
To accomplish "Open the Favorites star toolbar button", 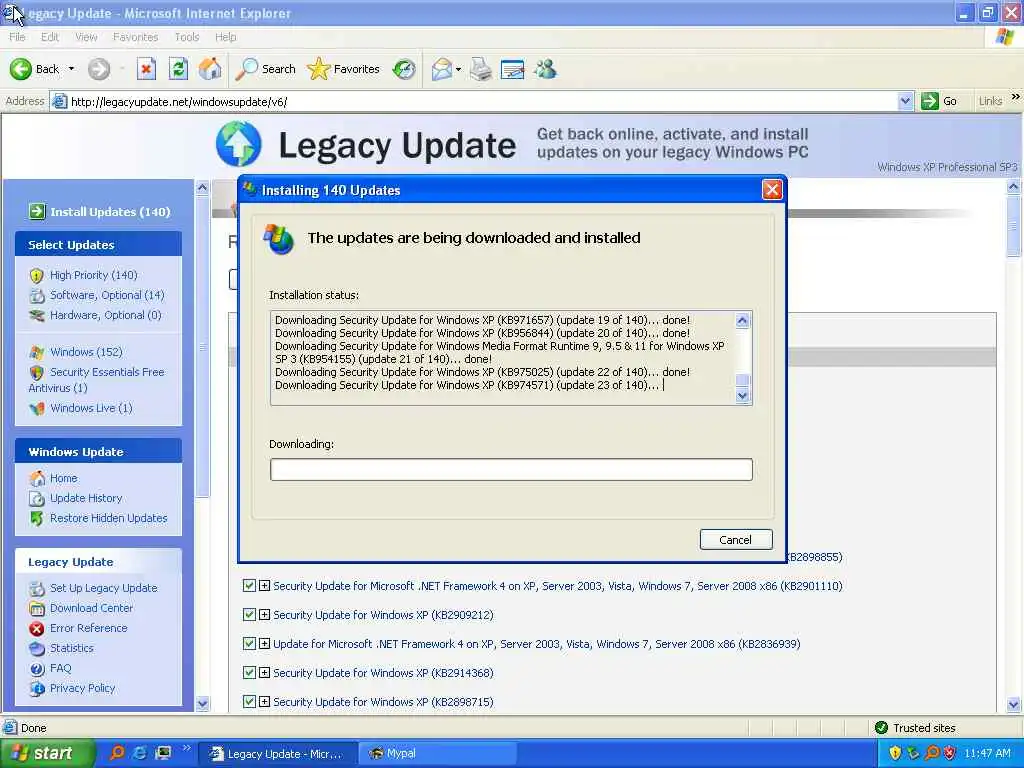I will (344, 69).
